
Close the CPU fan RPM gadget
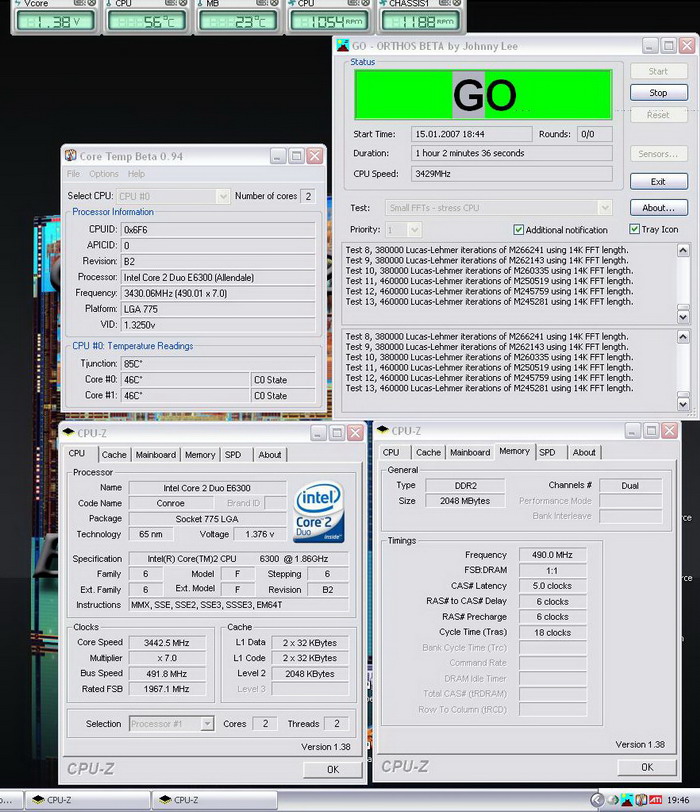click(366, 3)
